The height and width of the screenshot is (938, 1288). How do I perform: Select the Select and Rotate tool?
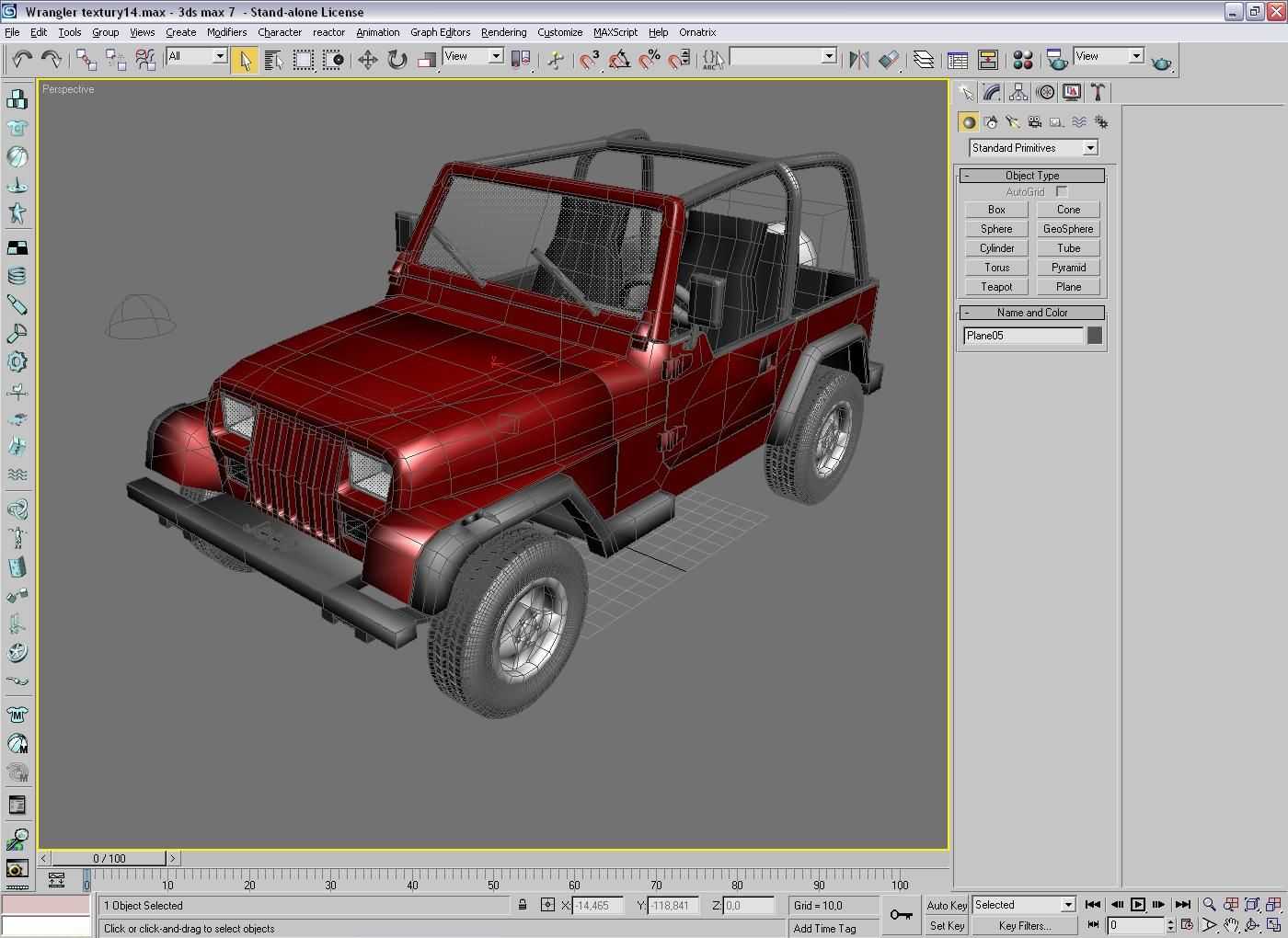[x=397, y=60]
